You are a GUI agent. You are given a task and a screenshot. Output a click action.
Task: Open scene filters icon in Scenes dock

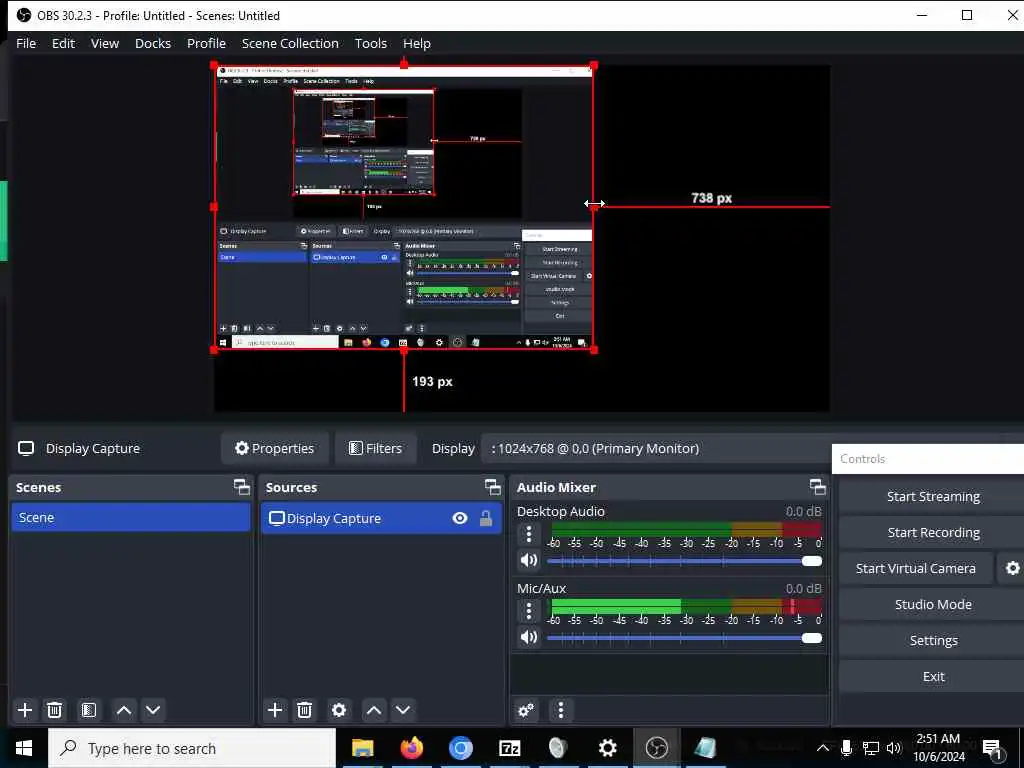coord(89,710)
